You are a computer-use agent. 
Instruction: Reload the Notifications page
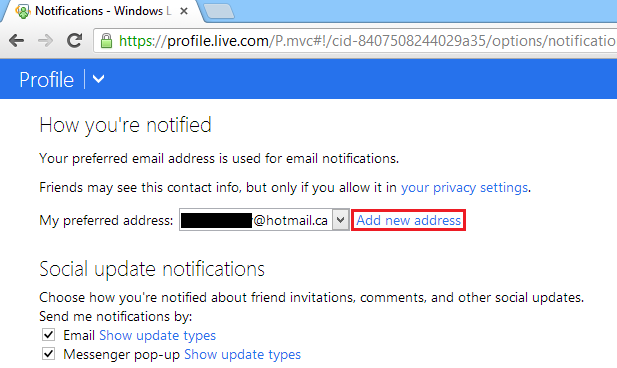pyautogui.click(x=74, y=40)
